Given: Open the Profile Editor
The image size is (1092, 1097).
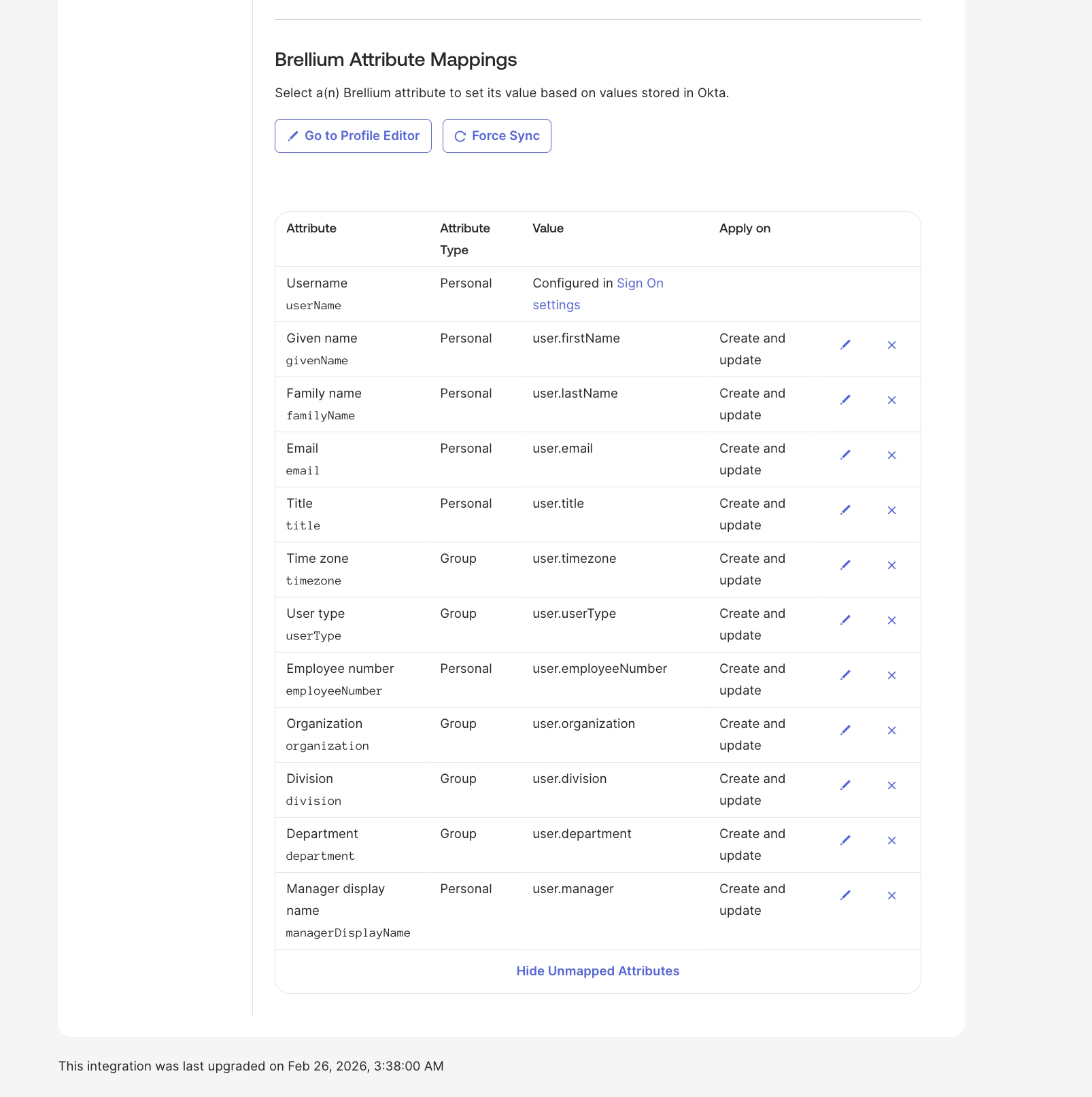Looking at the screenshot, I should click(352, 135).
